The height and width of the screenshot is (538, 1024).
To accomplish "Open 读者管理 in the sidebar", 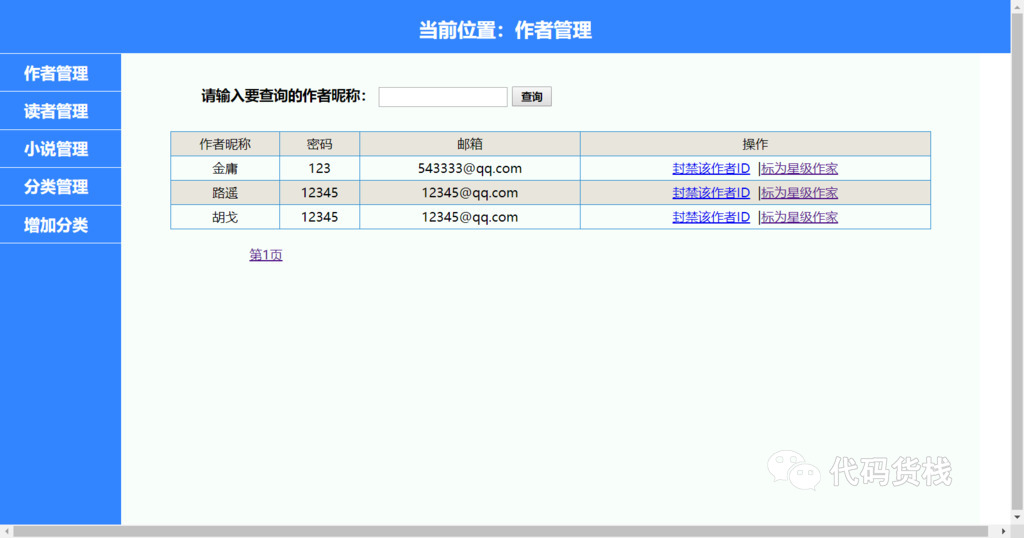I will pyautogui.click(x=60, y=111).
